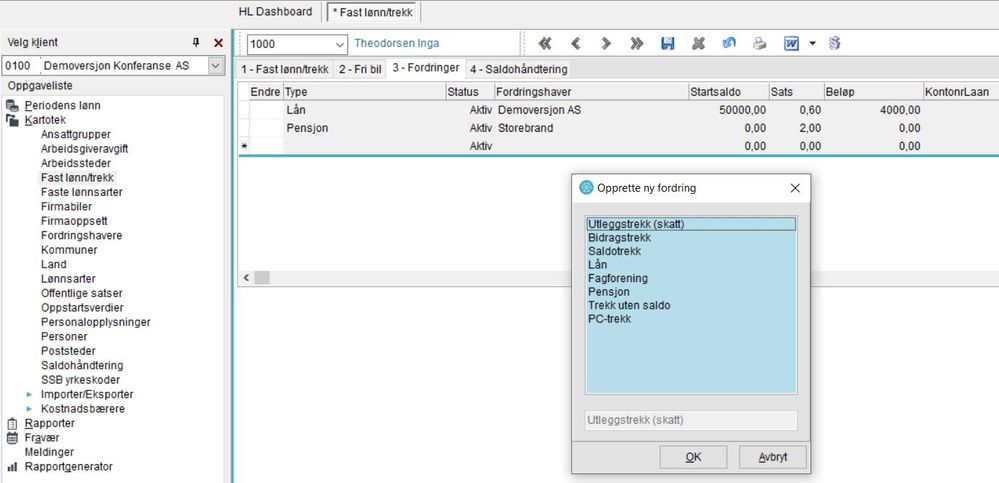This screenshot has width=999, height=483.
Task: Open the 1 - Fast lønn/trekk tab
Action: pyautogui.click(x=285, y=69)
